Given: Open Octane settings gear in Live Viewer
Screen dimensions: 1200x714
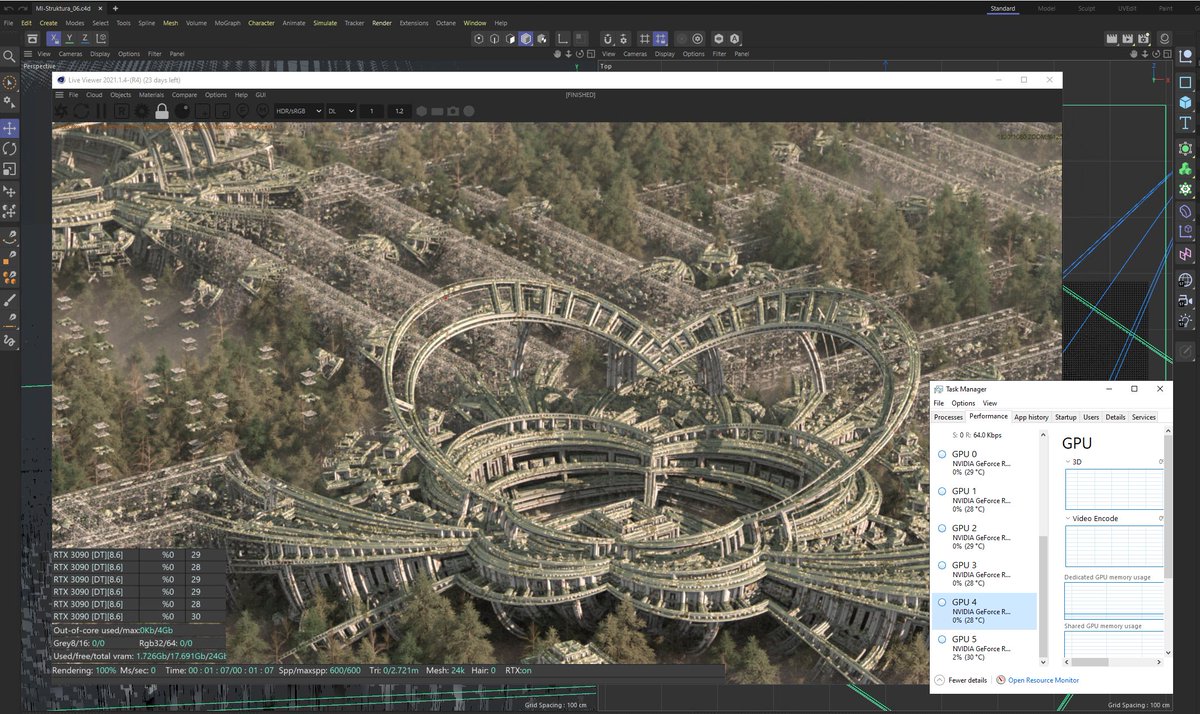Looking at the screenshot, I should [141, 111].
